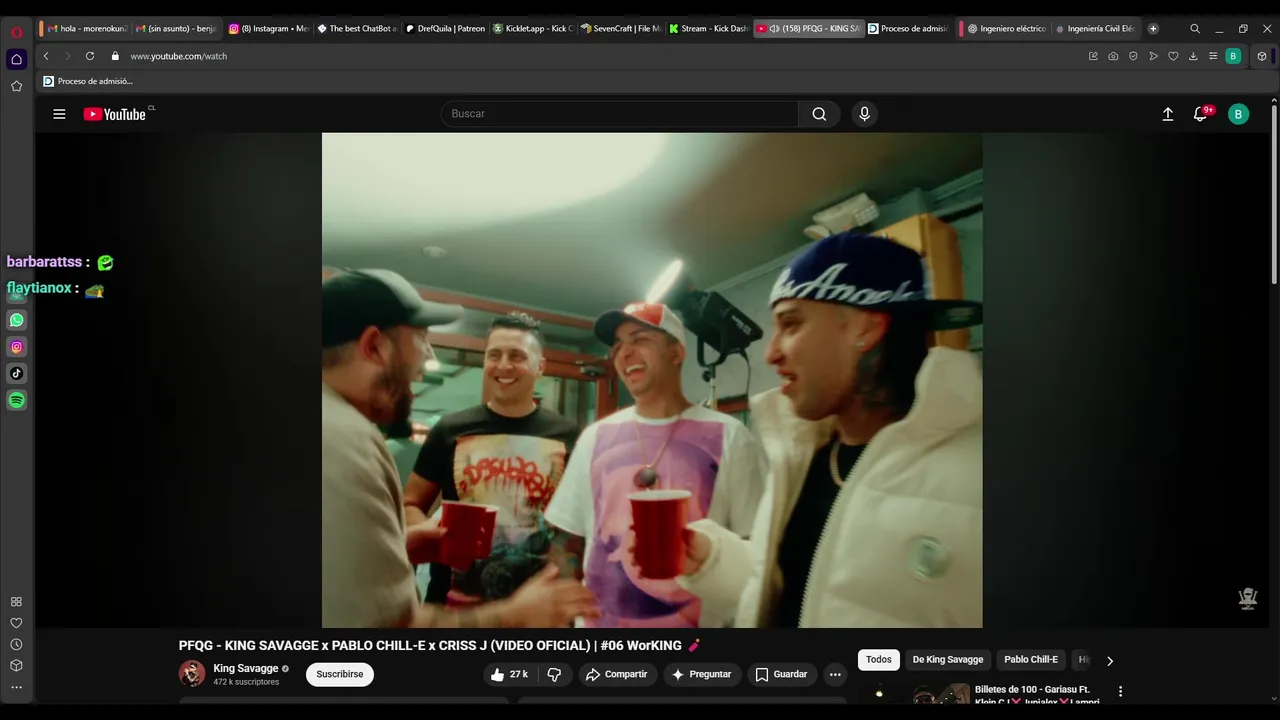Click the search magnifier button

tap(819, 114)
